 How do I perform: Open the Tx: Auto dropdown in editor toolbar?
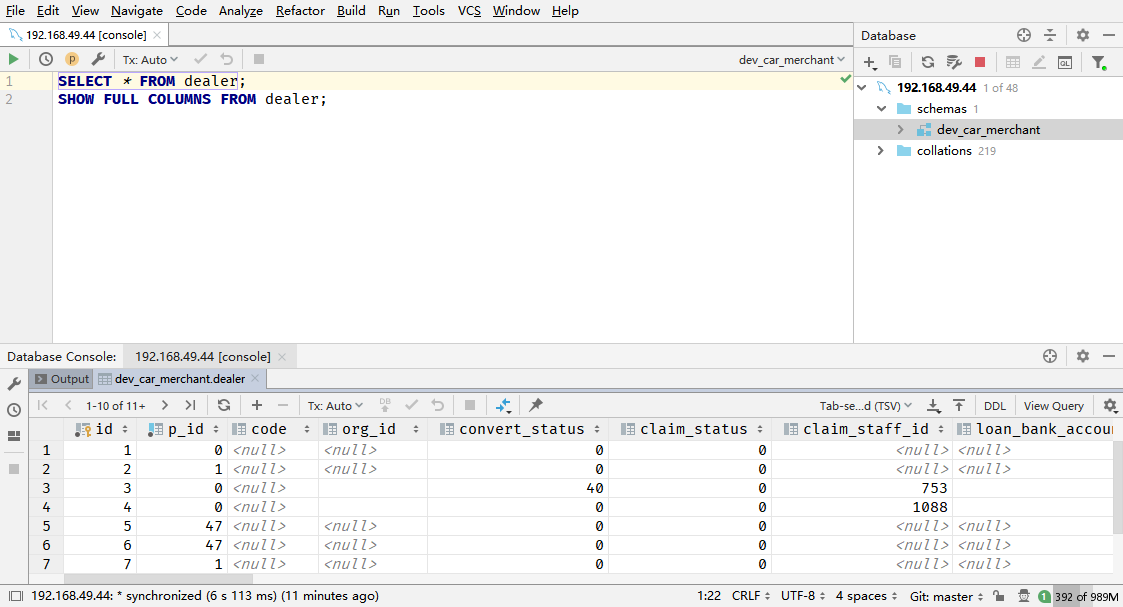(x=150, y=60)
